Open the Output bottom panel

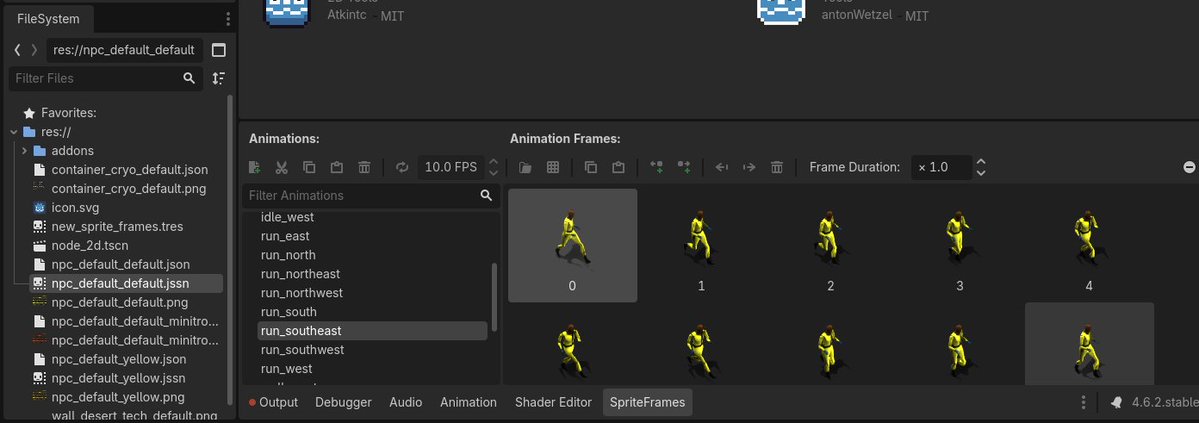coord(273,402)
